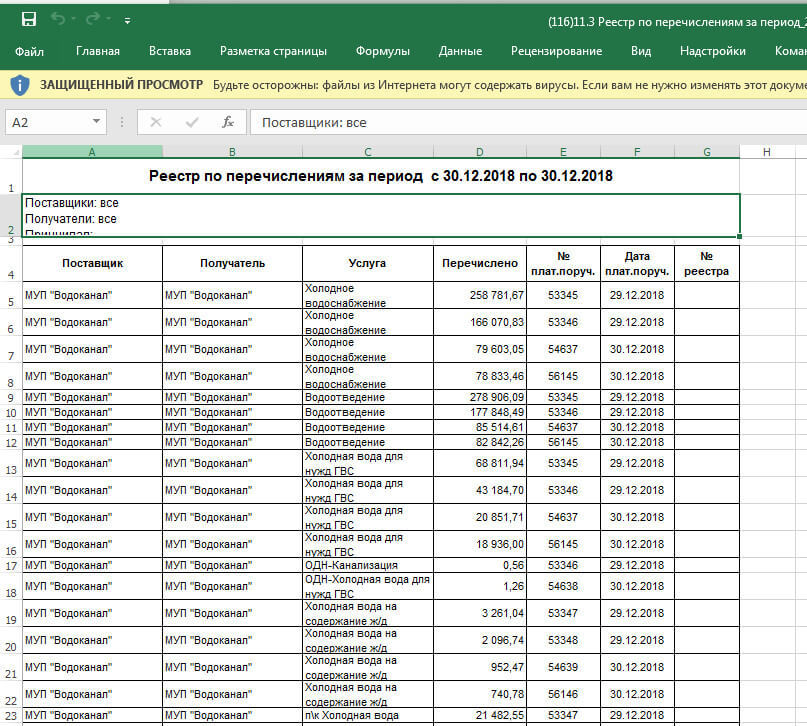Select row 9 by its row header
The width and height of the screenshot is (807, 726).
coord(11,397)
